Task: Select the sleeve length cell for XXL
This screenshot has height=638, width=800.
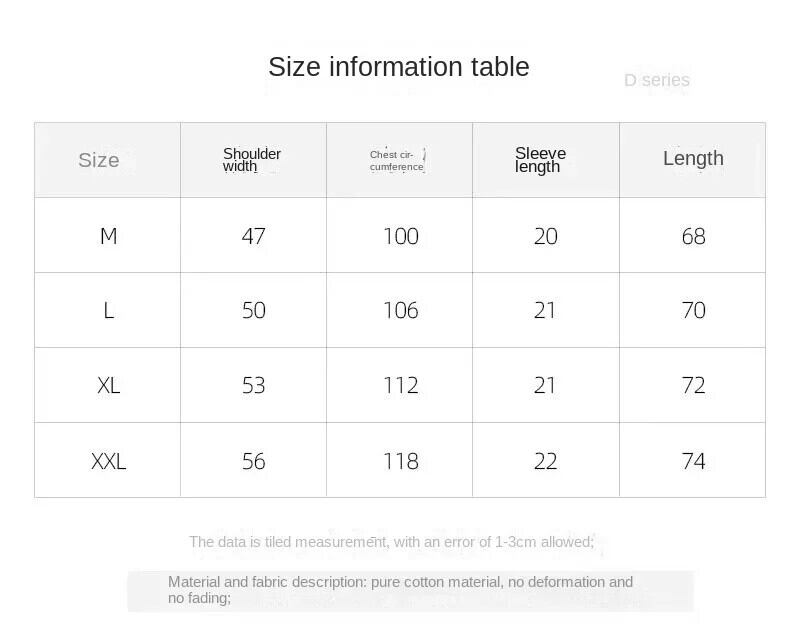Action: tap(545, 461)
